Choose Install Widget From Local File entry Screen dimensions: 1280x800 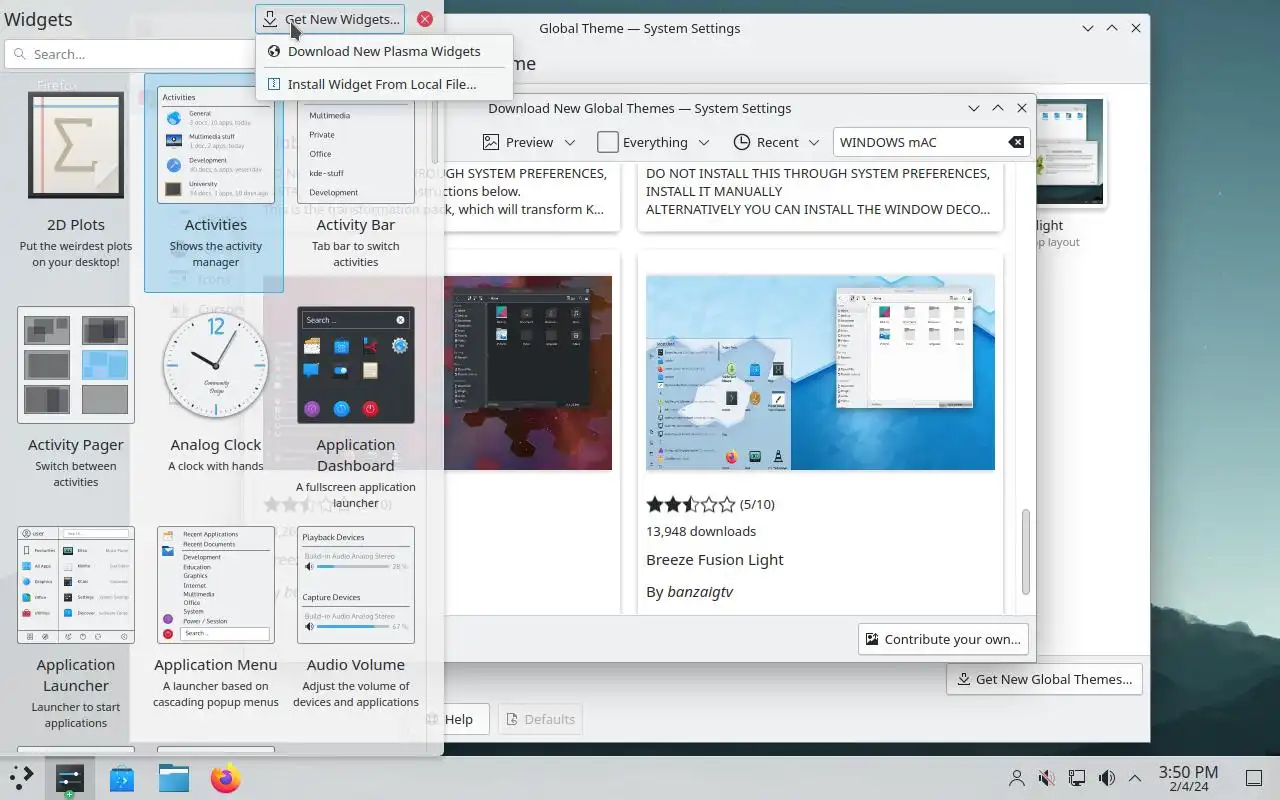tap(384, 84)
